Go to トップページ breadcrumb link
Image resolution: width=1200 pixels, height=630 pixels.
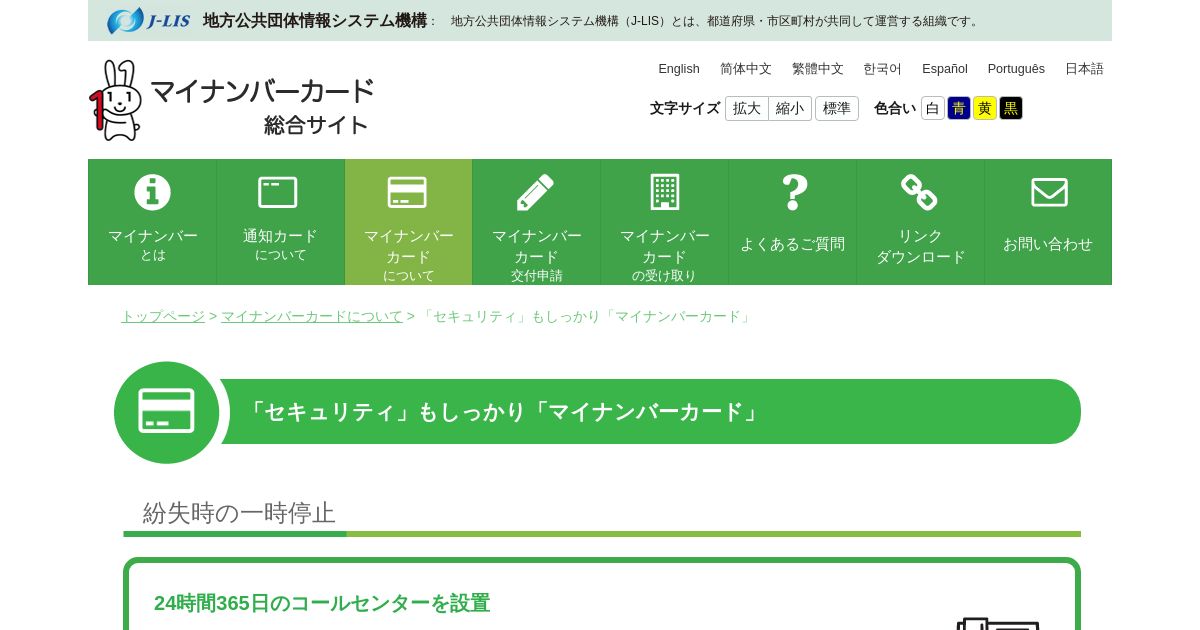pyautogui.click(x=163, y=316)
